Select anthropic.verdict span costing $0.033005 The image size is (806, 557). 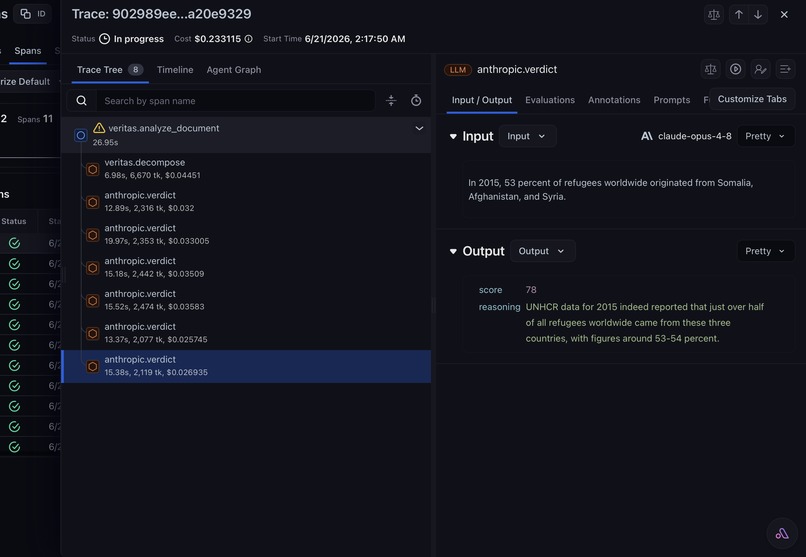(246, 234)
